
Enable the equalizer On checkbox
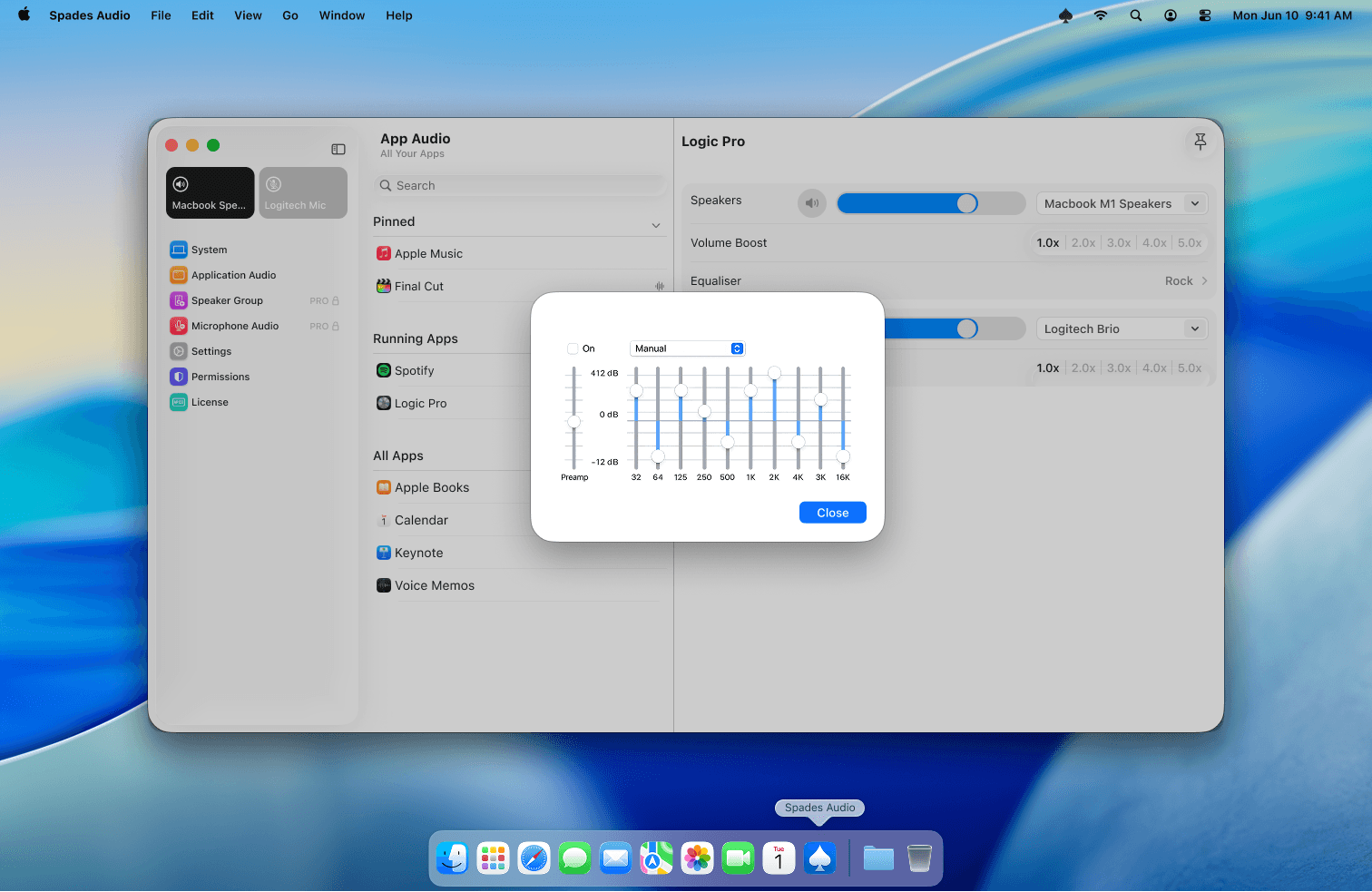tap(573, 348)
